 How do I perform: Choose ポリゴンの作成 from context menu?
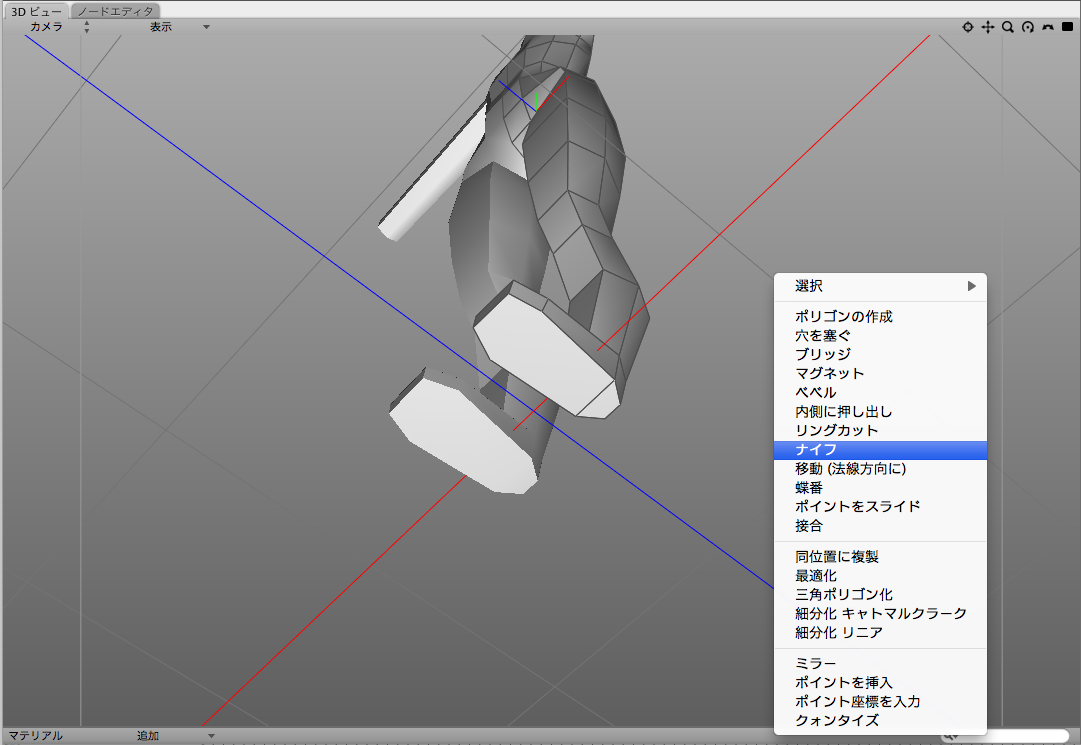pos(880,316)
